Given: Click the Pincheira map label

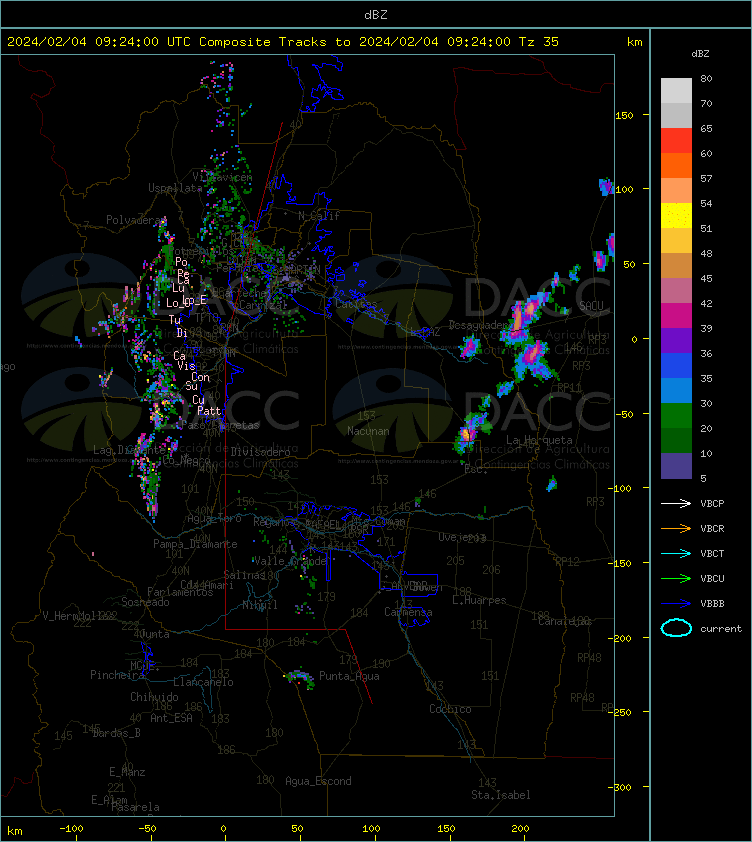Looking at the screenshot, I should click(117, 674).
